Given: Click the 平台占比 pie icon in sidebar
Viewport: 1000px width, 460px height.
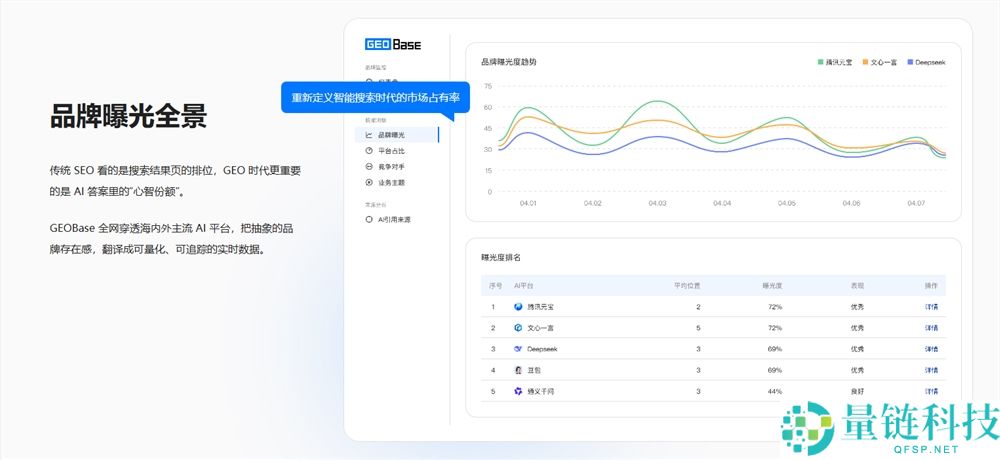Looking at the screenshot, I should click(369, 151).
